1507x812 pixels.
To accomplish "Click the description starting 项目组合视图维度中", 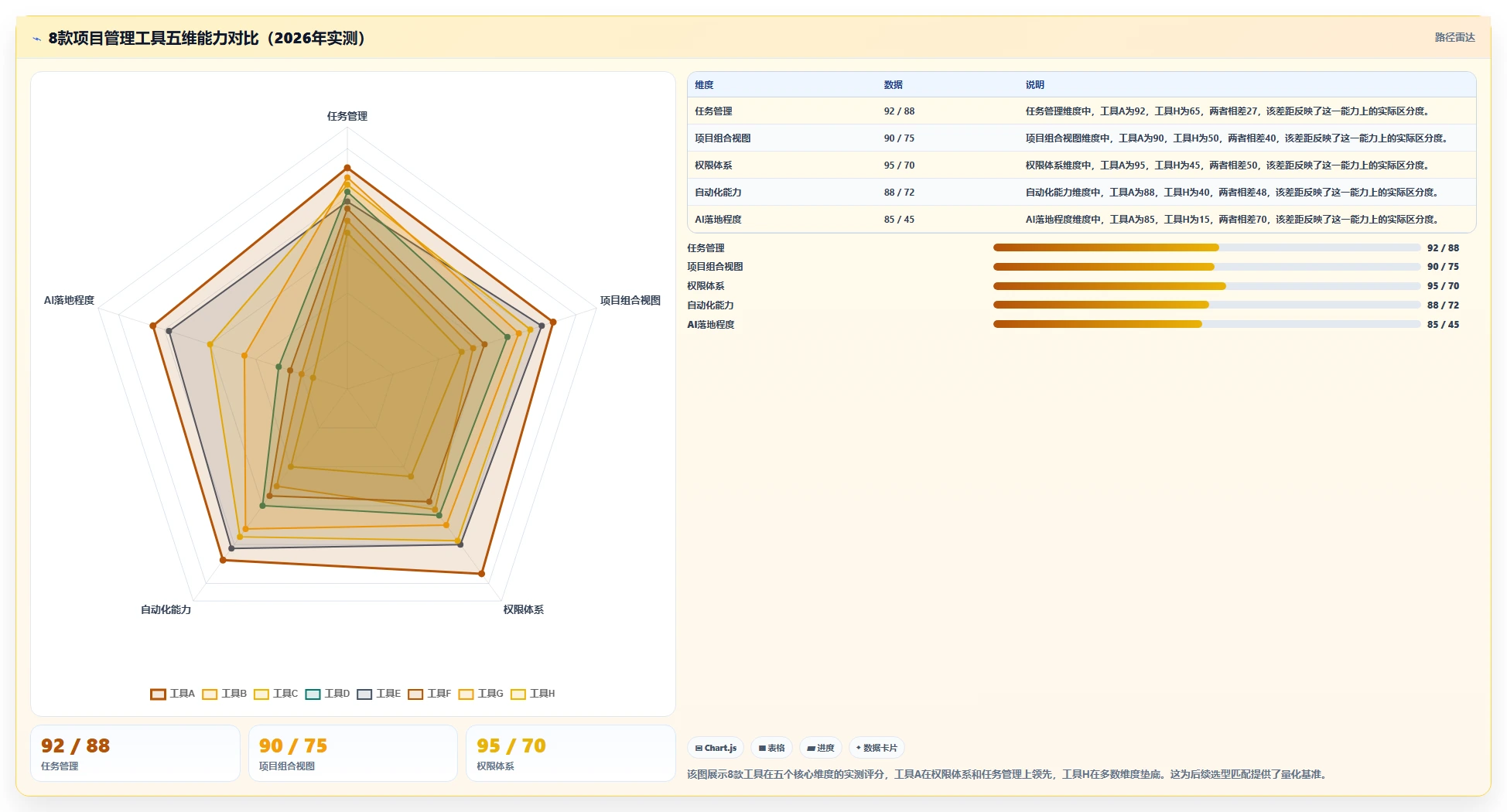I will click(1238, 138).
